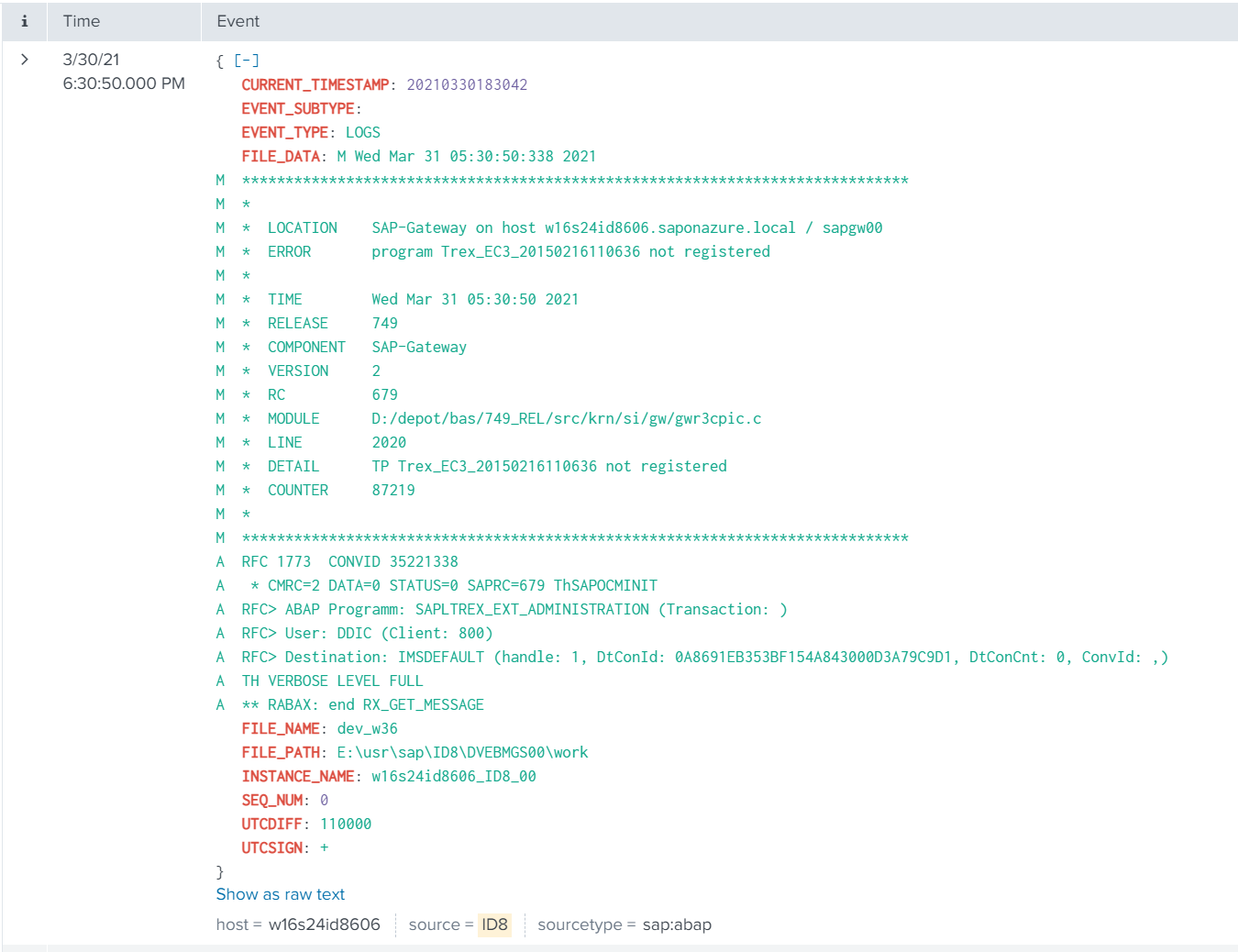Select the SEQ_NUM value 0
Viewport: 1238px width, 952px height.
(324, 800)
